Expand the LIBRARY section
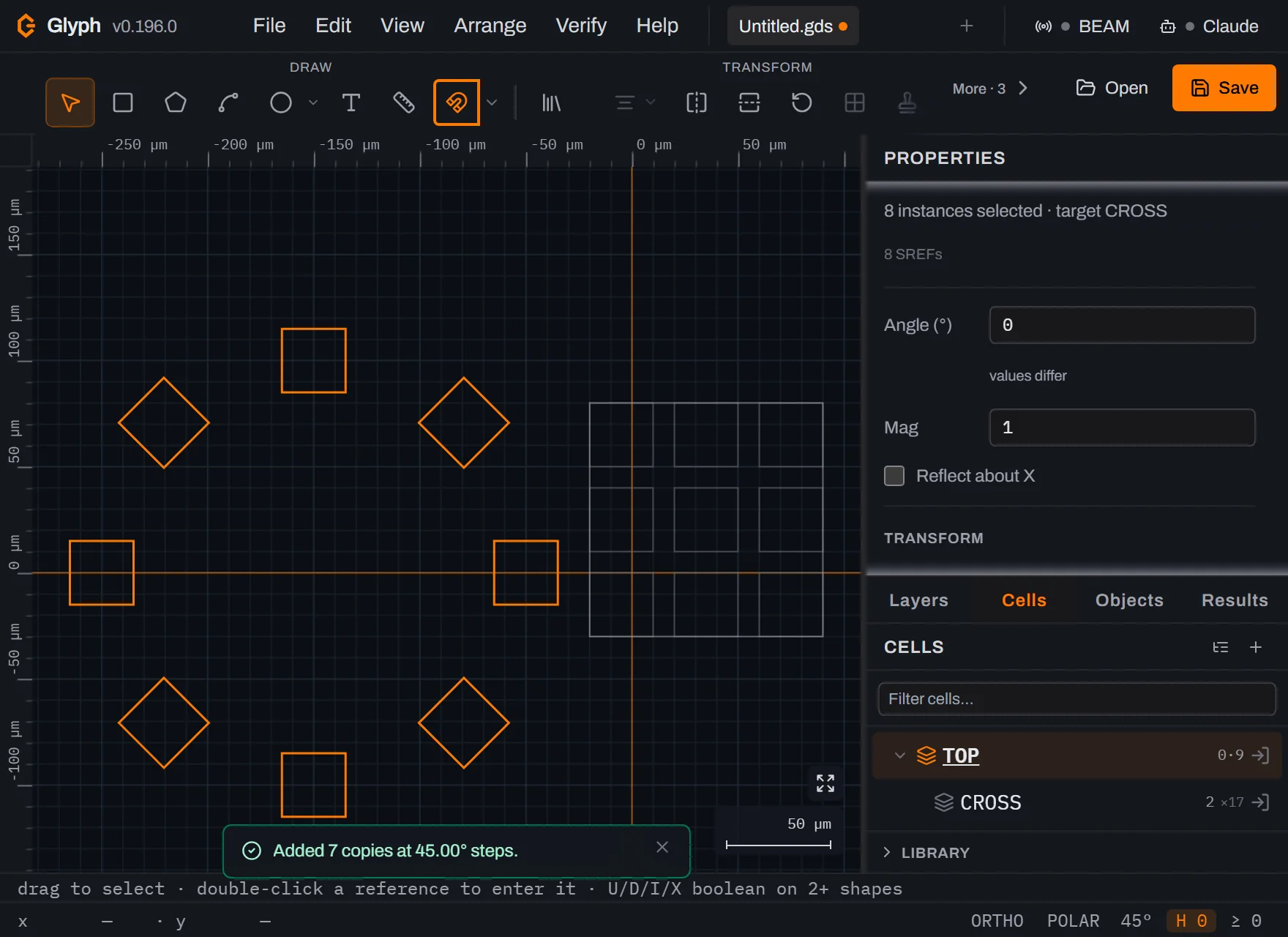 (926, 853)
